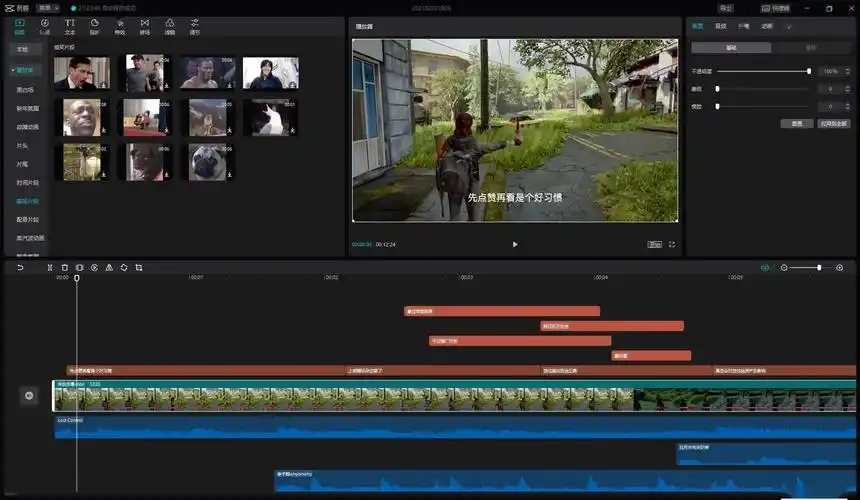Click the skin smoothing slider handle
This screenshot has width=860, height=500.
(717, 89)
